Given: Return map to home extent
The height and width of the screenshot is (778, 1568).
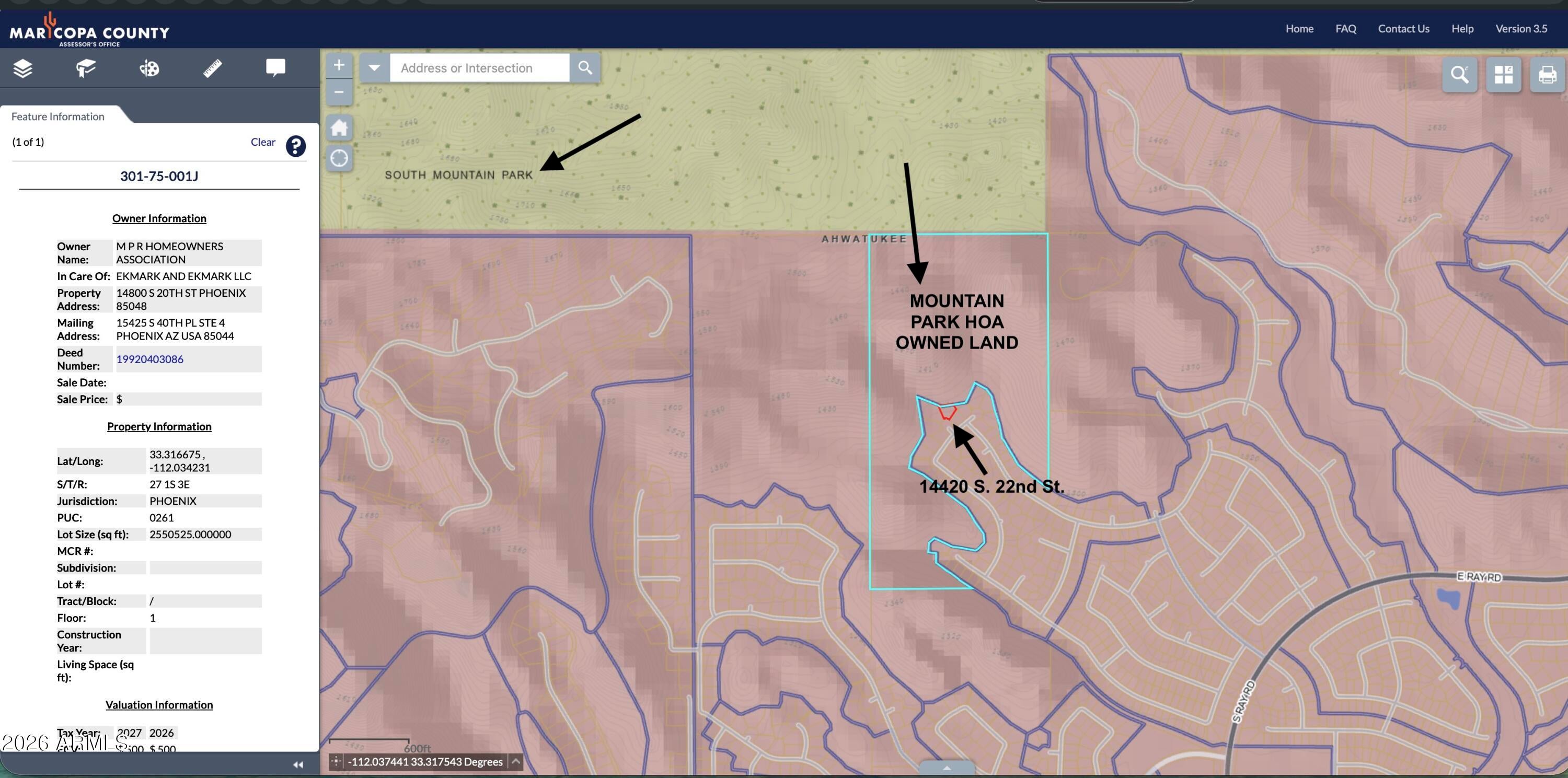Looking at the screenshot, I should click(339, 127).
